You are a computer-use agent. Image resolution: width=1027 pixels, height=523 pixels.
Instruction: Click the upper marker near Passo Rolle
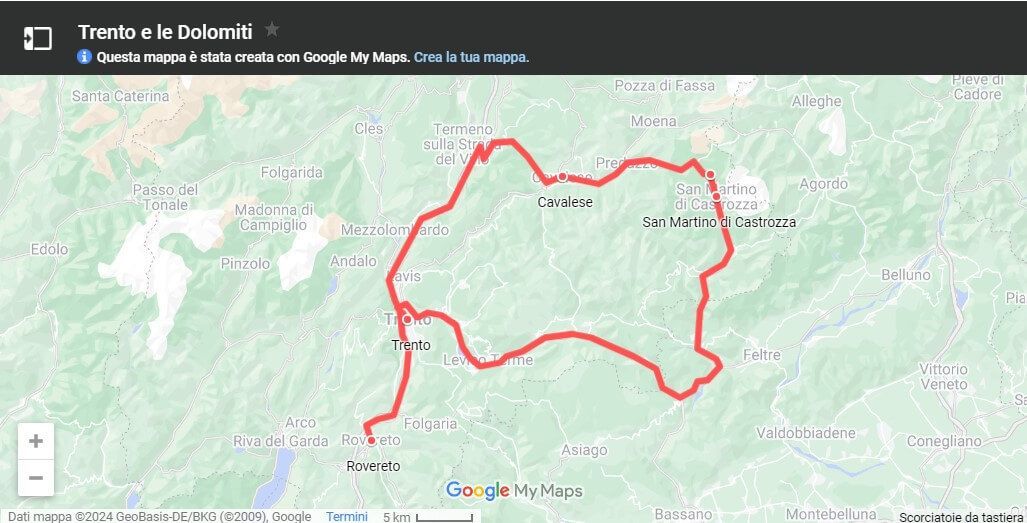click(709, 174)
